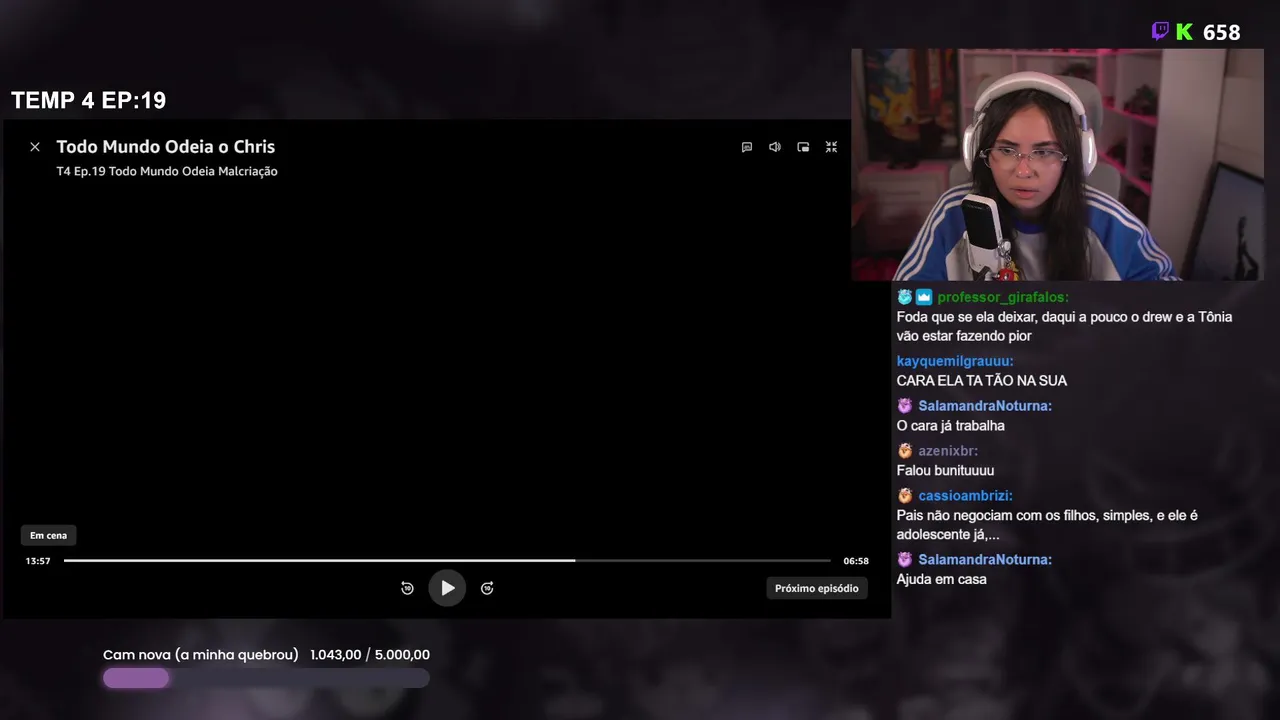This screenshot has width=1280, height=720.
Task: Click badge beside SalamandraNoturna's "Ajuda em casa"
Action: click(905, 560)
